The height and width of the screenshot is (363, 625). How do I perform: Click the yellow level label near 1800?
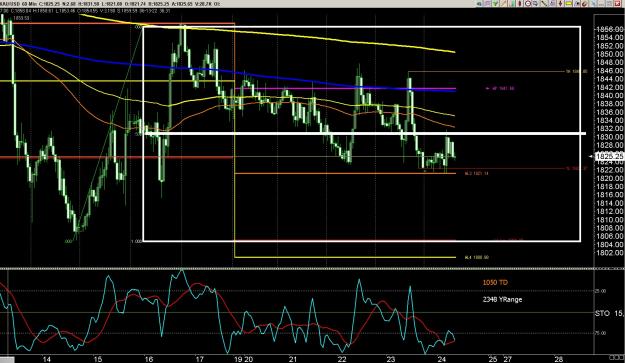point(476,257)
